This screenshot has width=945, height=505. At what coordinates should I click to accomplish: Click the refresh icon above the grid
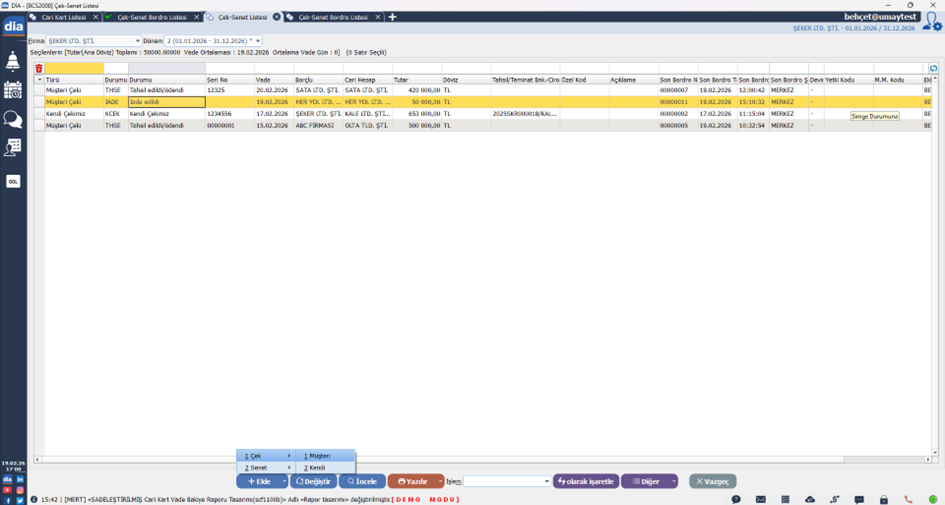(x=934, y=69)
